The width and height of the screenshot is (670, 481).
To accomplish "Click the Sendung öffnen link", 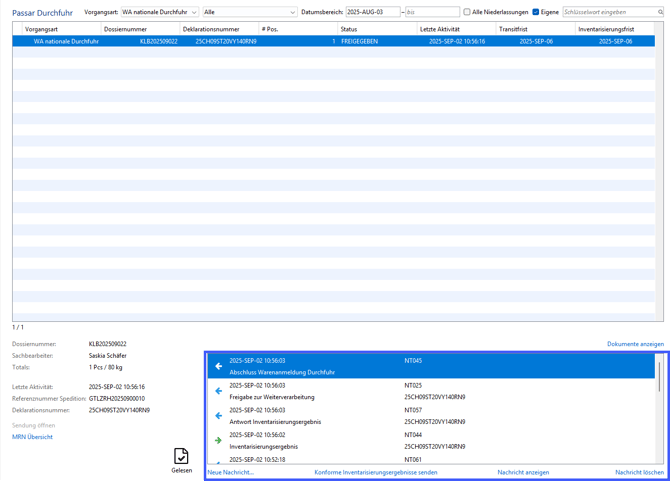I will [x=33, y=425].
